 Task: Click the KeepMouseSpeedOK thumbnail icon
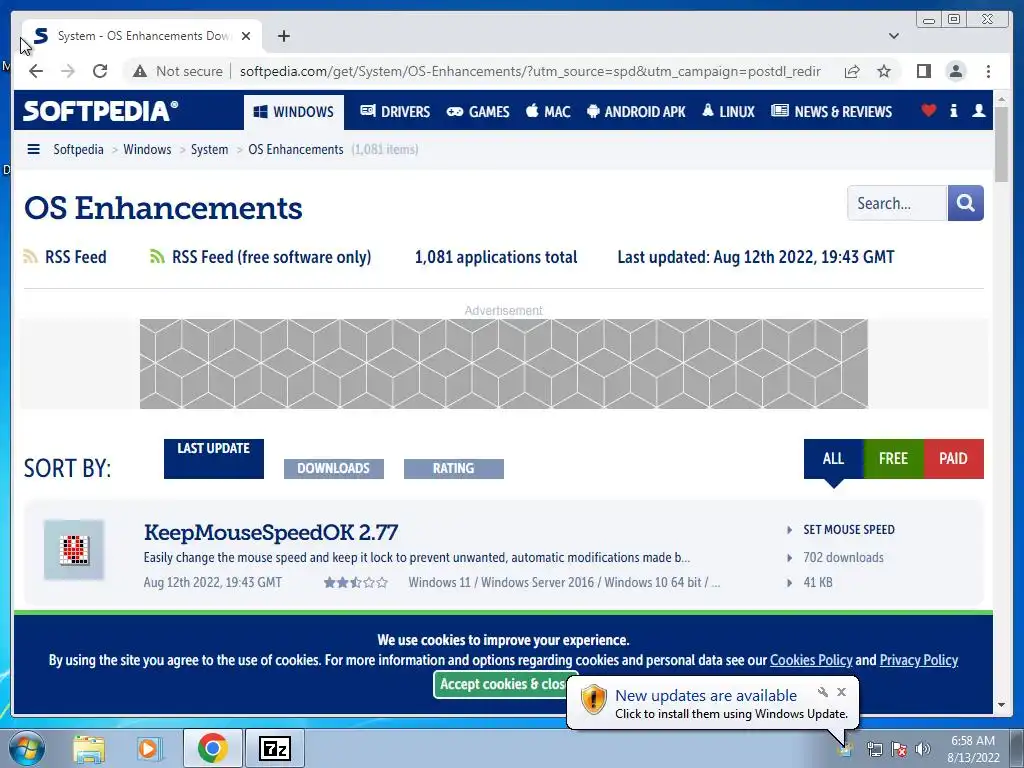coord(74,549)
